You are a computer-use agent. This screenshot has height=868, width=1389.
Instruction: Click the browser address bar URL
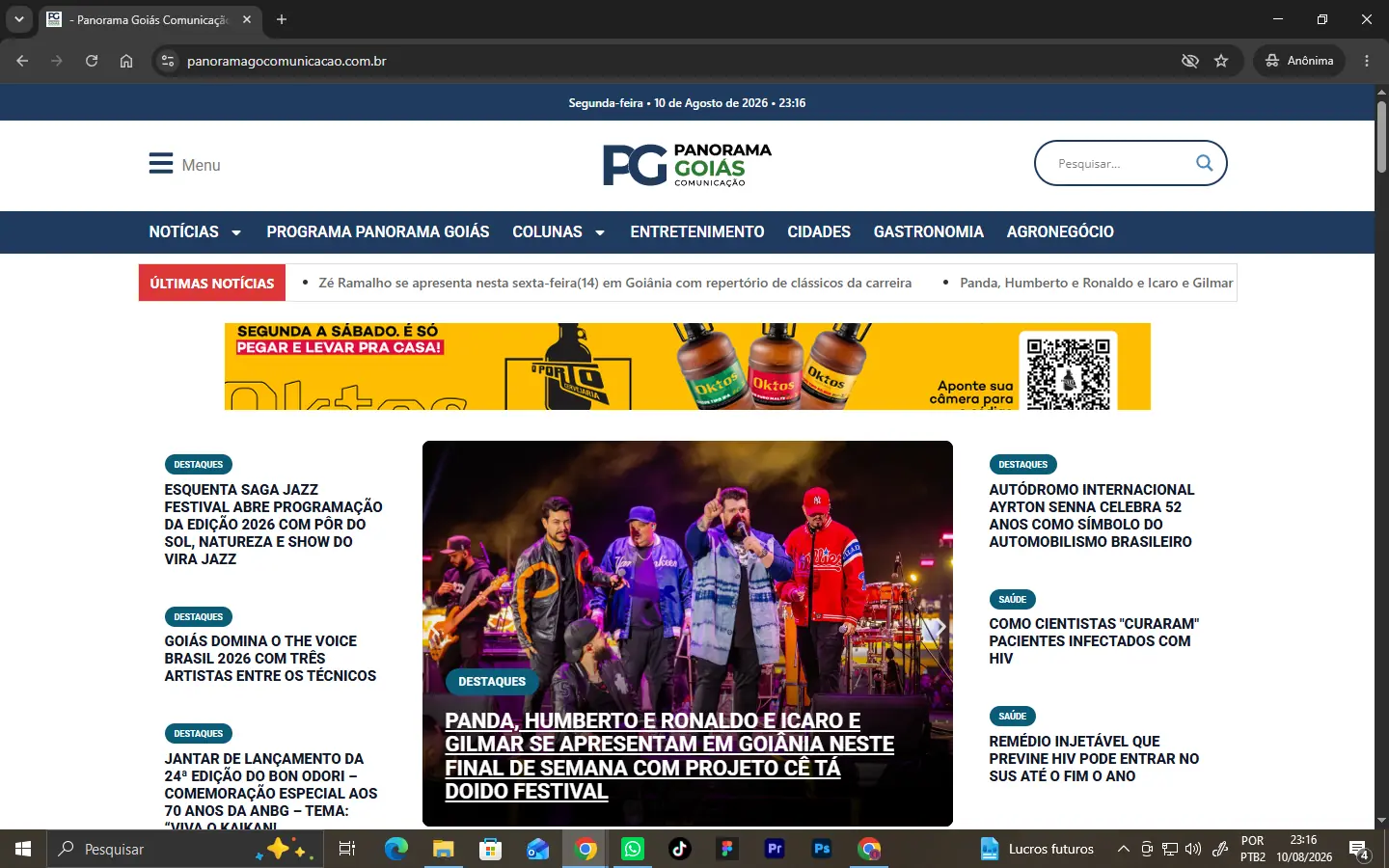click(286, 61)
